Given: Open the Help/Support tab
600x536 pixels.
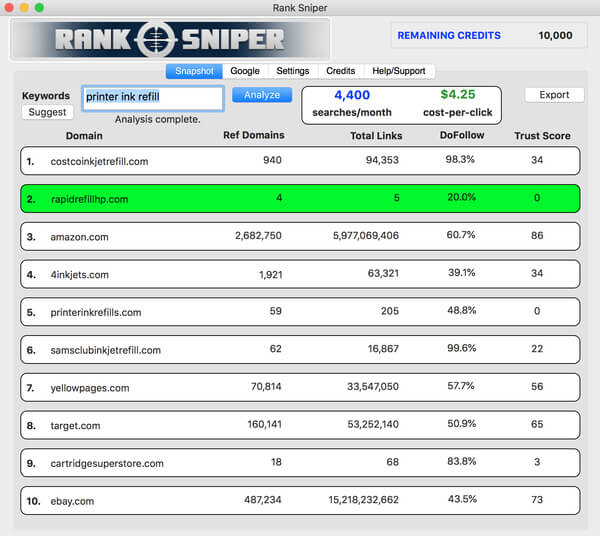Looking at the screenshot, I should 399,71.
